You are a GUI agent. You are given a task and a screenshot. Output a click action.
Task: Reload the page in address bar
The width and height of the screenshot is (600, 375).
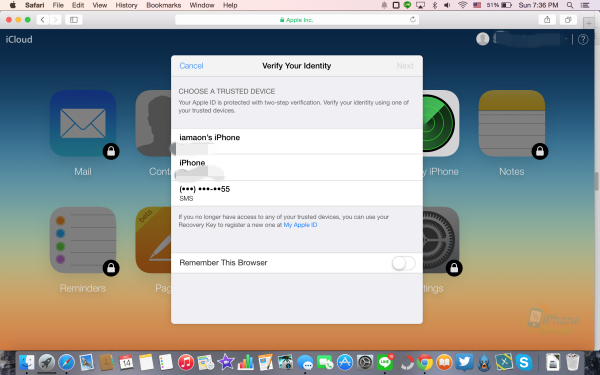click(412, 20)
